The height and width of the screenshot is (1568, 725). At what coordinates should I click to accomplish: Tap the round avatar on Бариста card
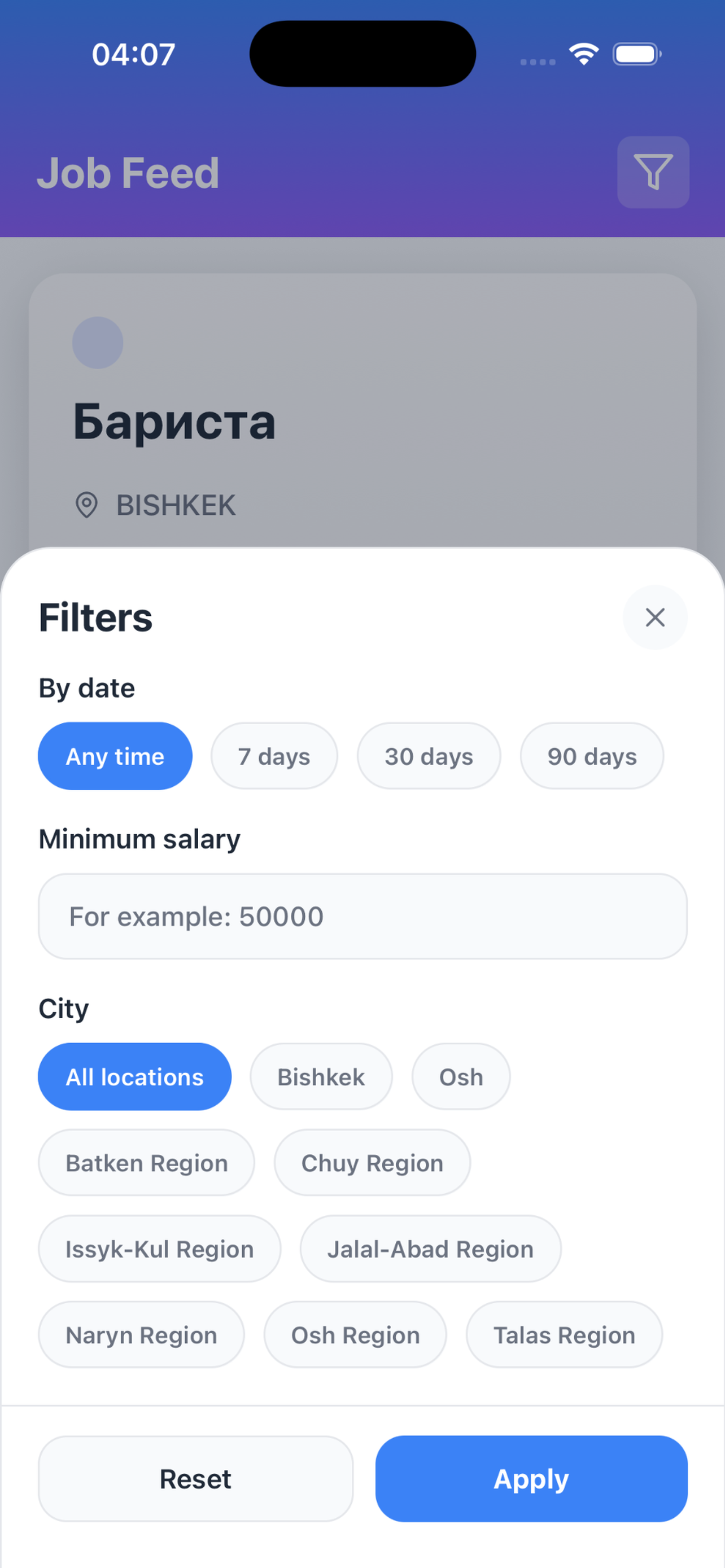click(98, 343)
